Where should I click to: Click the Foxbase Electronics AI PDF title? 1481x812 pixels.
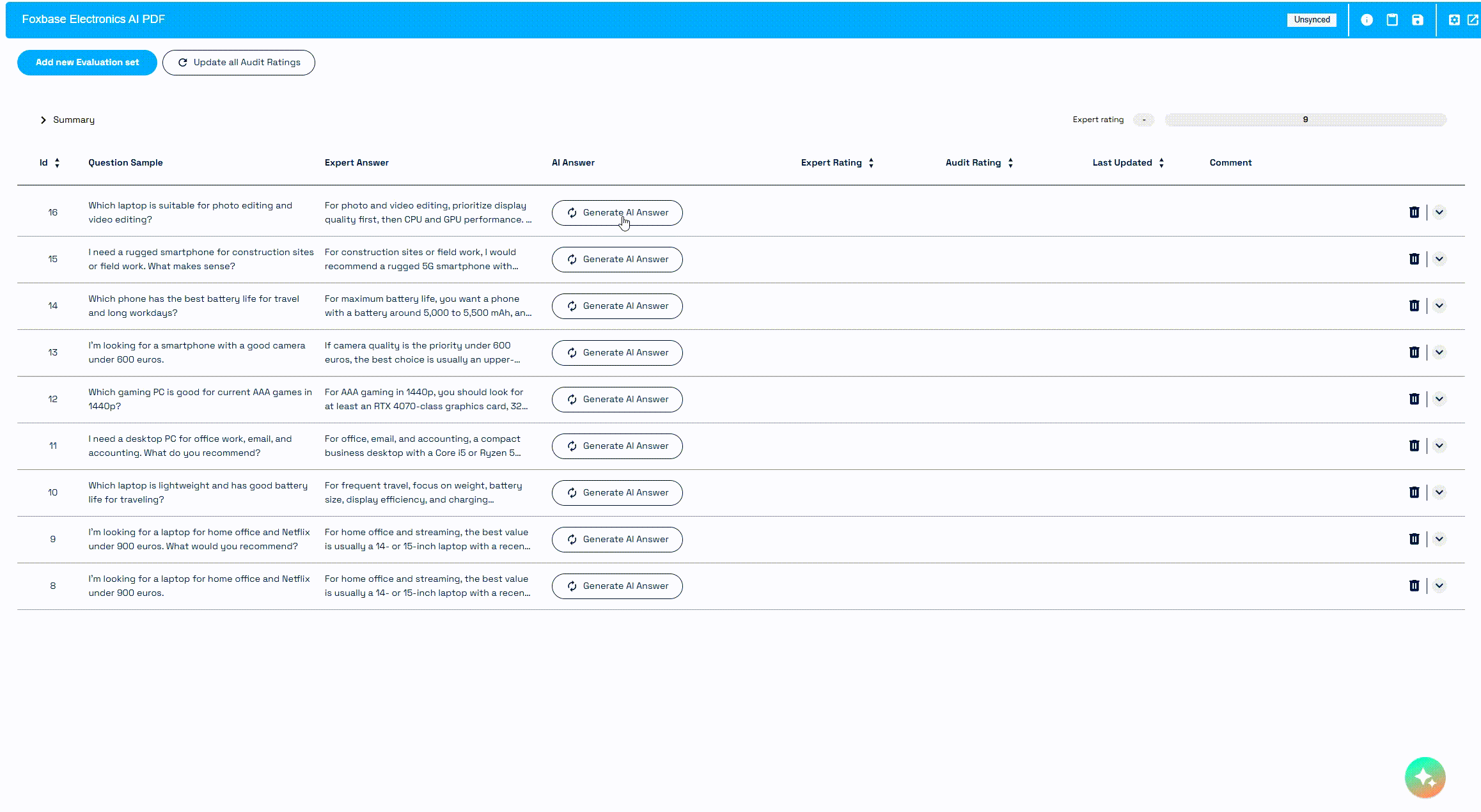pyautogui.click(x=93, y=19)
